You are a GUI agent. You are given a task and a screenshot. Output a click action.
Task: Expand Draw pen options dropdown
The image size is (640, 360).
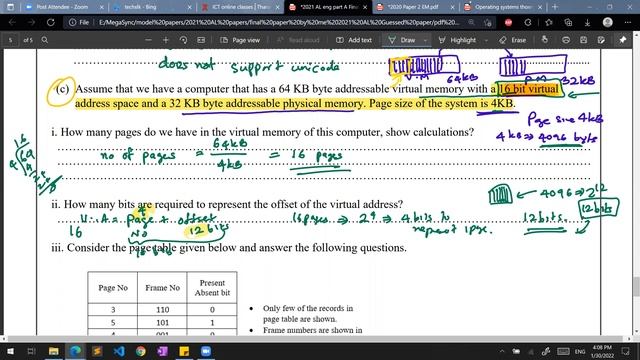[x=425, y=40]
